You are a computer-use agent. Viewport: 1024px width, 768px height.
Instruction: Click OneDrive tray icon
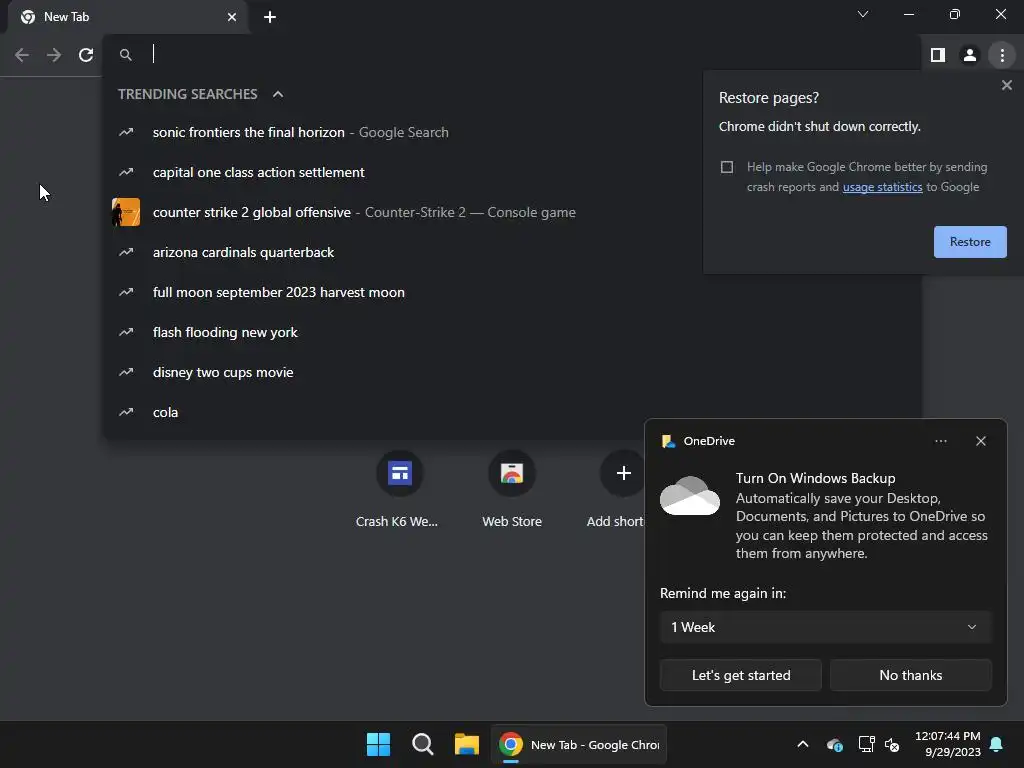point(835,744)
